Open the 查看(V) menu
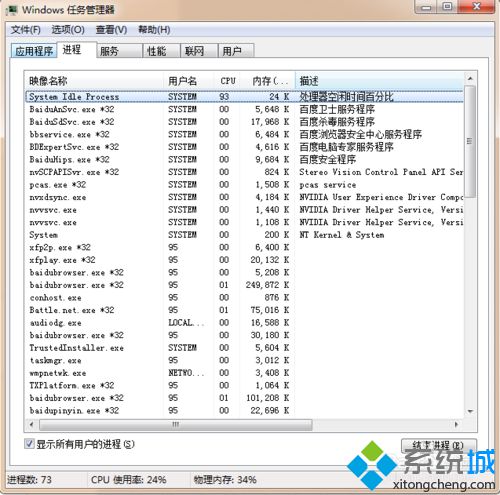The height and width of the screenshot is (495, 500). [x=111, y=30]
